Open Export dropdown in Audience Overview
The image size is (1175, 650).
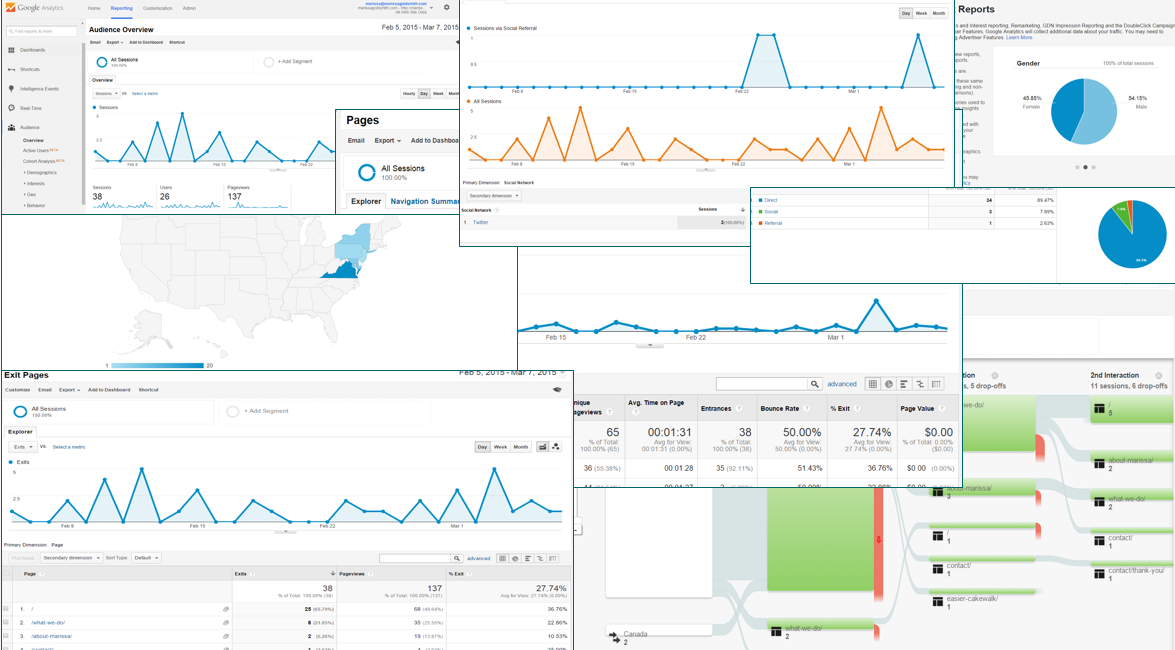point(114,43)
